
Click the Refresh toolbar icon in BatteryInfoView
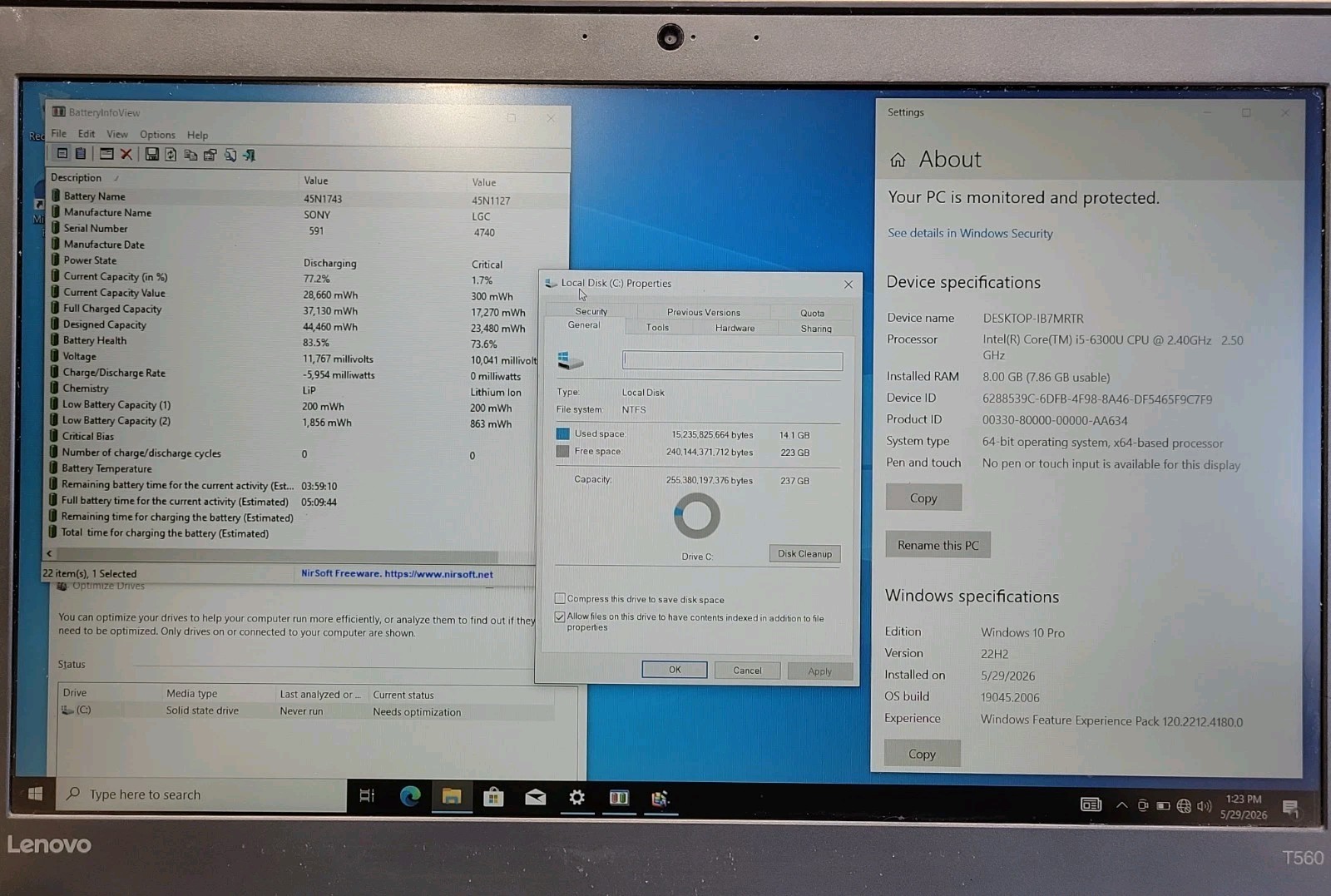tap(171, 155)
